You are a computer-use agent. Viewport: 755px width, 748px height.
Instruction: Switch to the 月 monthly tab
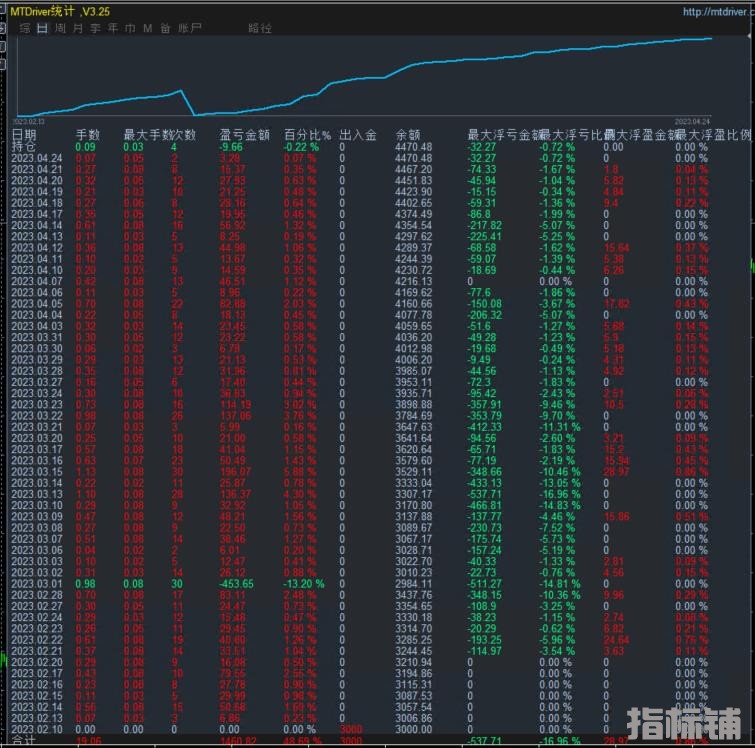pos(78,28)
